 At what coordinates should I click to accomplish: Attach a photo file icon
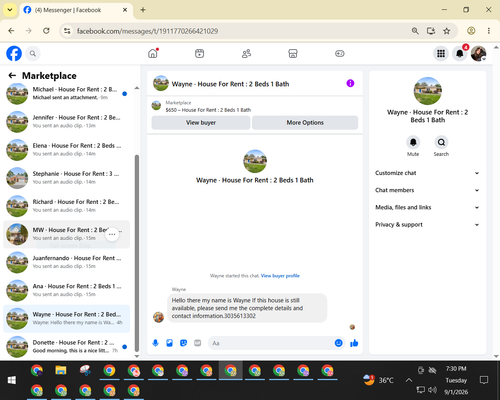[x=169, y=343]
